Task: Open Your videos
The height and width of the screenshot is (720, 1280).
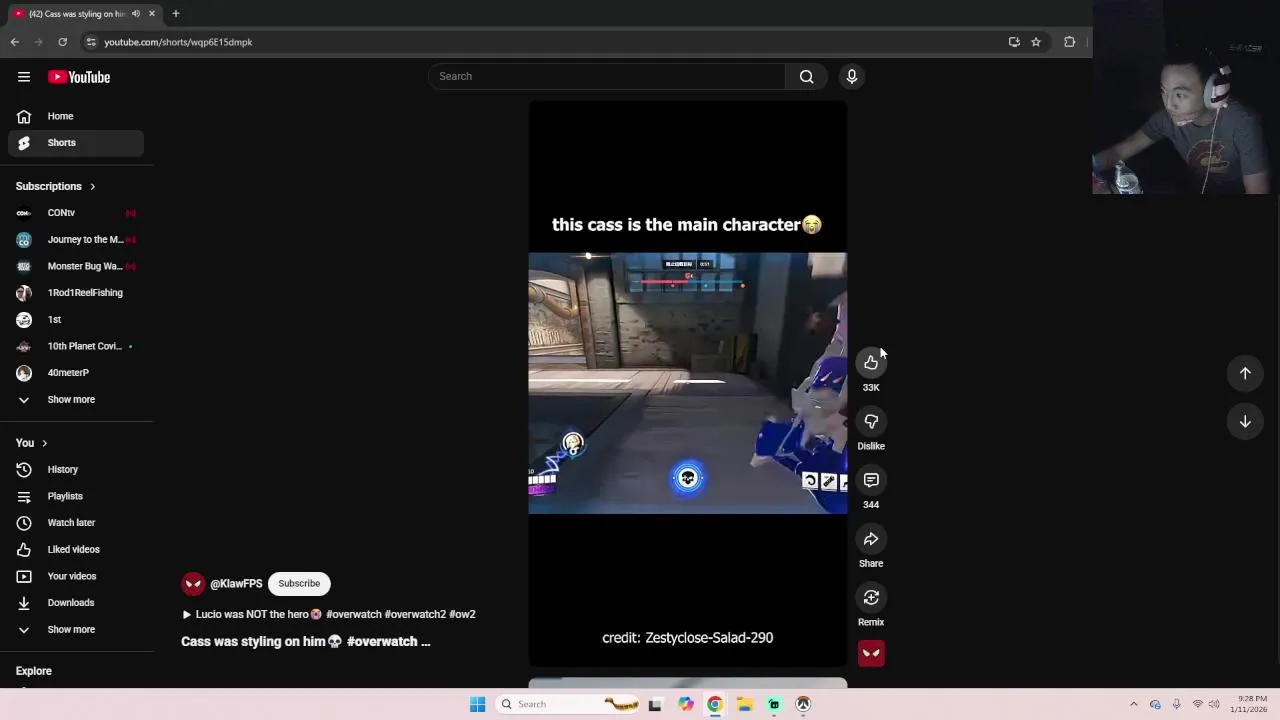Action: [x=76, y=576]
